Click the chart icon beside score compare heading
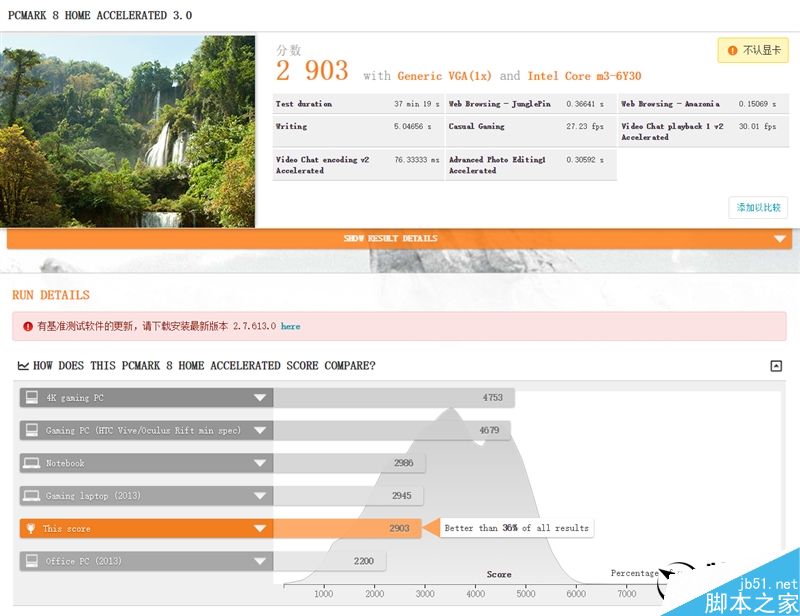 23,365
